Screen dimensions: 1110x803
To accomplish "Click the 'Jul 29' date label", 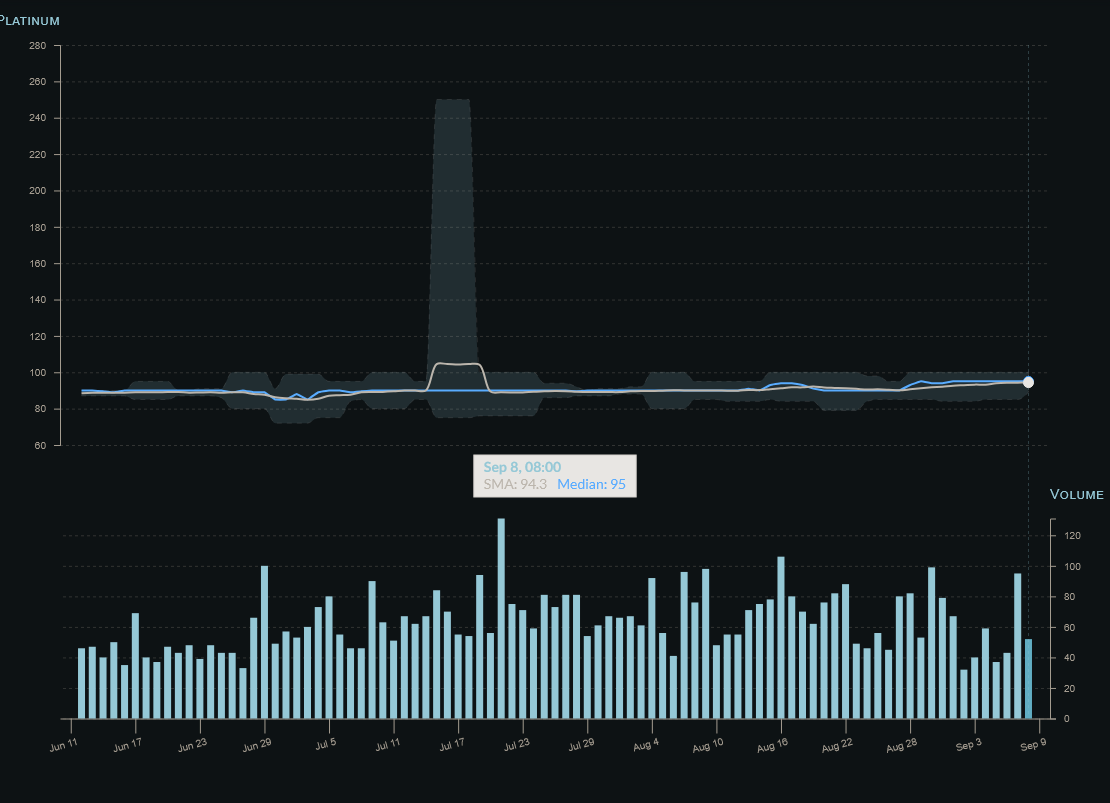I will pyautogui.click(x=581, y=744).
